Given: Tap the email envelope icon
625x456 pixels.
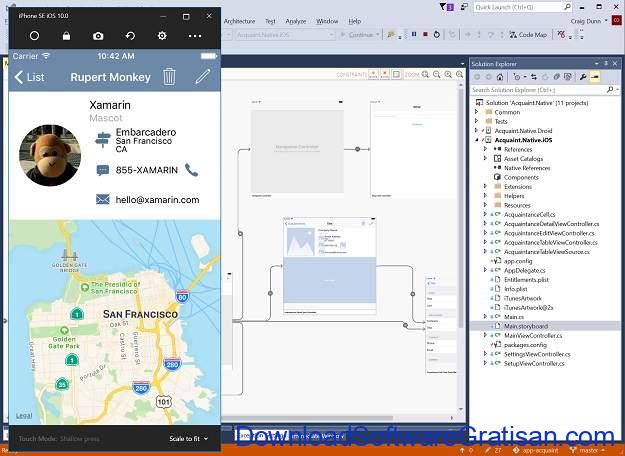Looking at the screenshot, I should coord(102,199).
